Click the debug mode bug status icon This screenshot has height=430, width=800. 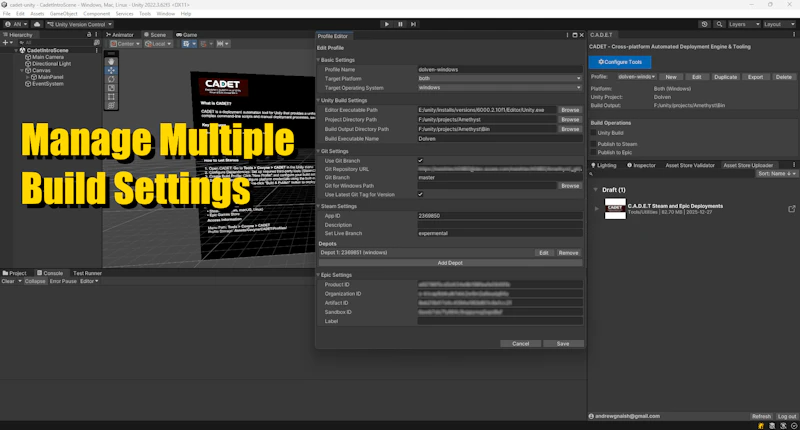[783, 426]
